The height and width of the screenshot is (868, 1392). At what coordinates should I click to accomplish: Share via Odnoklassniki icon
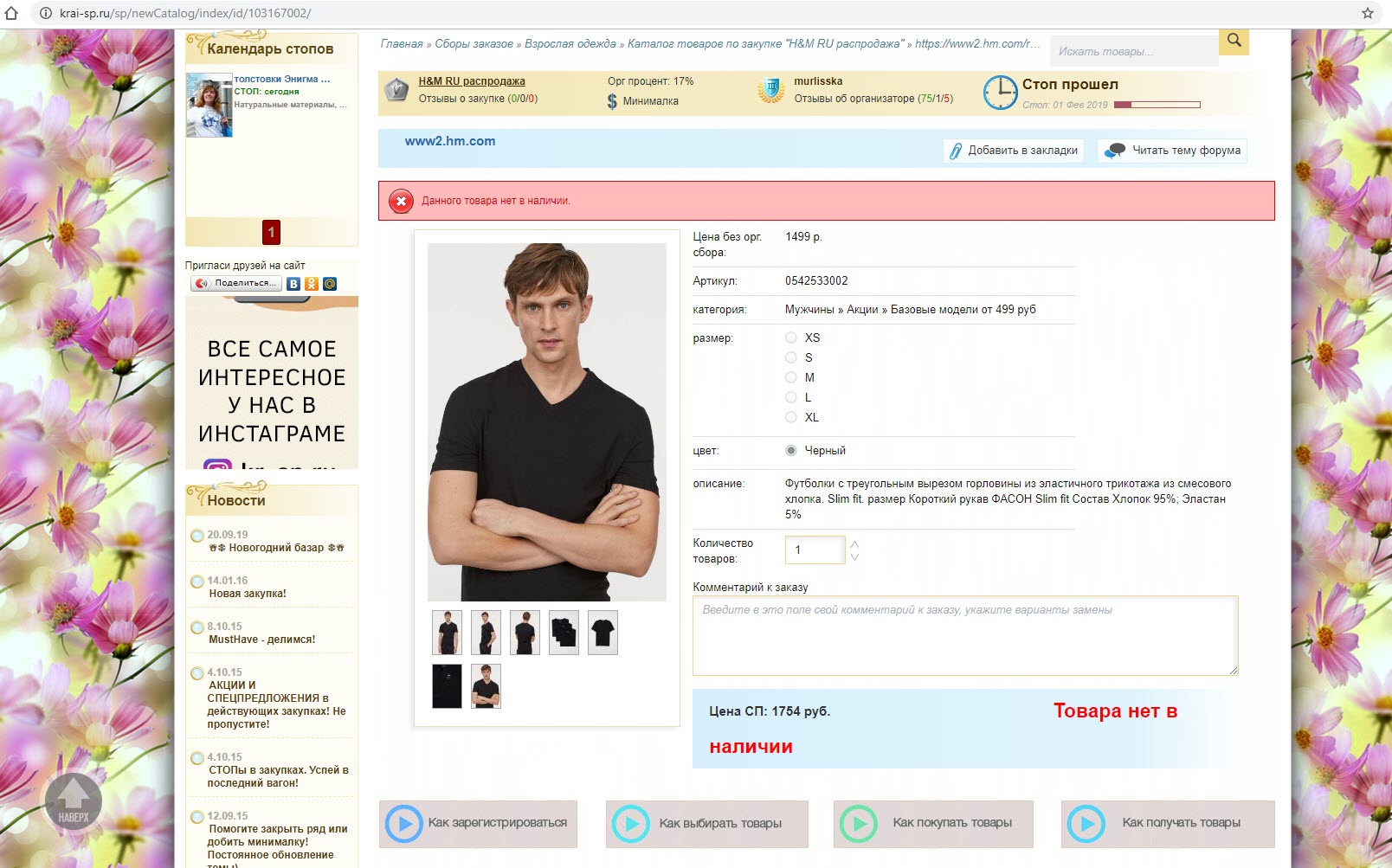tap(312, 284)
